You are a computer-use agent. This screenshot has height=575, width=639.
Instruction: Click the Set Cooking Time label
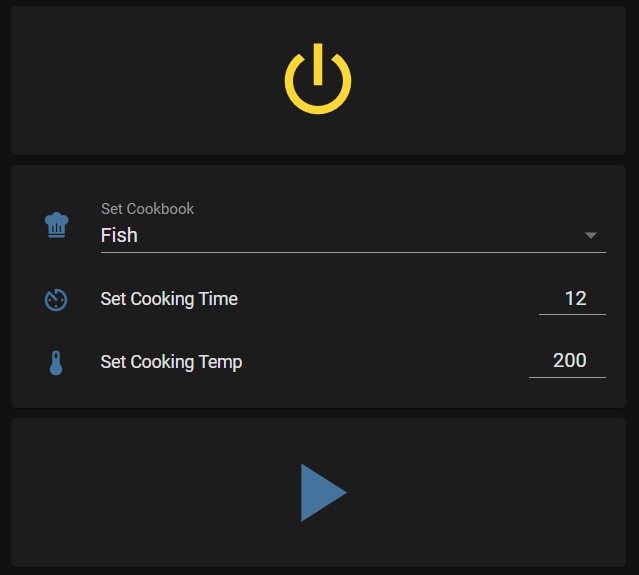pyautogui.click(x=169, y=299)
